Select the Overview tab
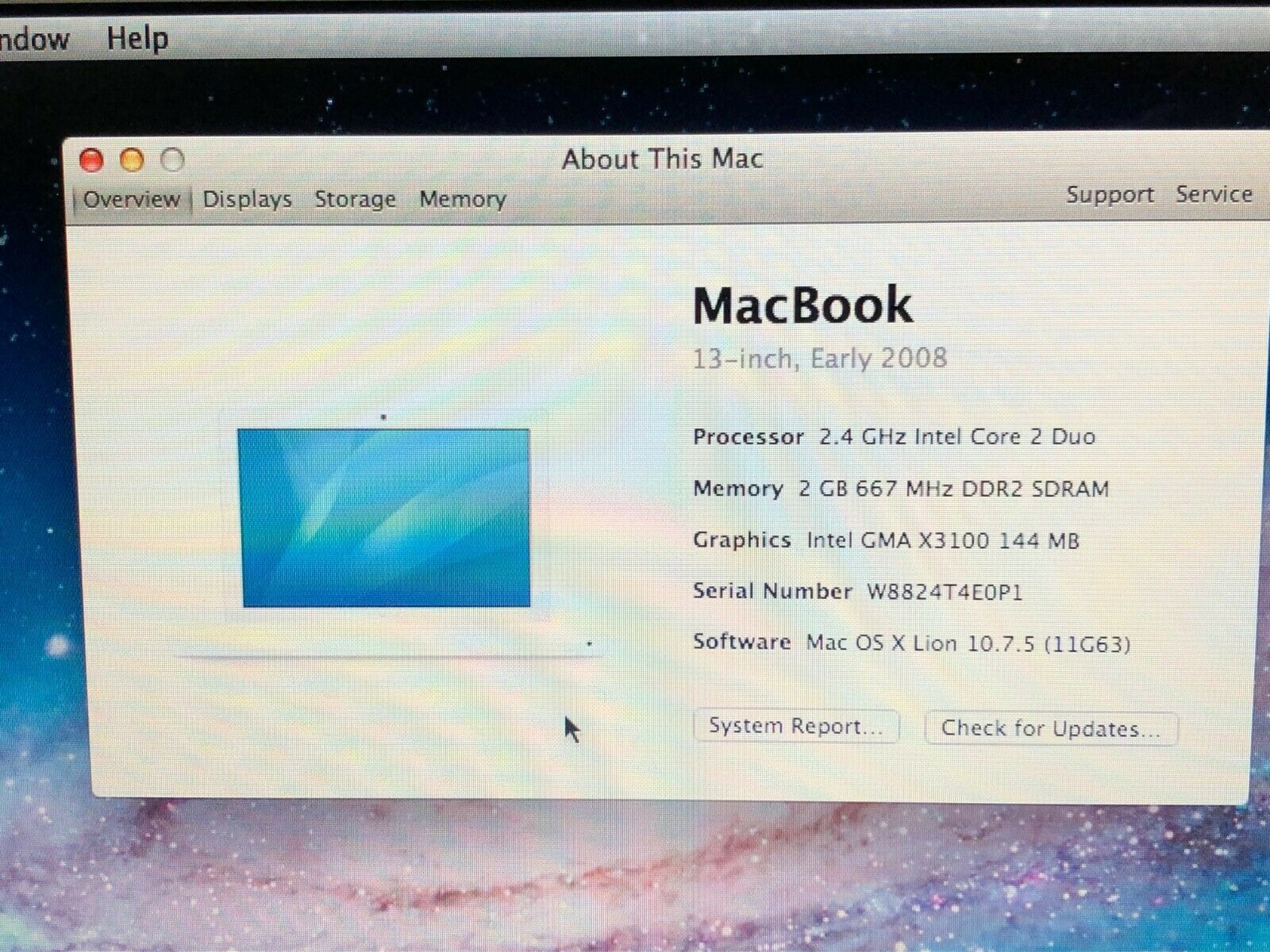The height and width of the screenshot is (952, 1270). pyautogui.click(x=132, y=198)
